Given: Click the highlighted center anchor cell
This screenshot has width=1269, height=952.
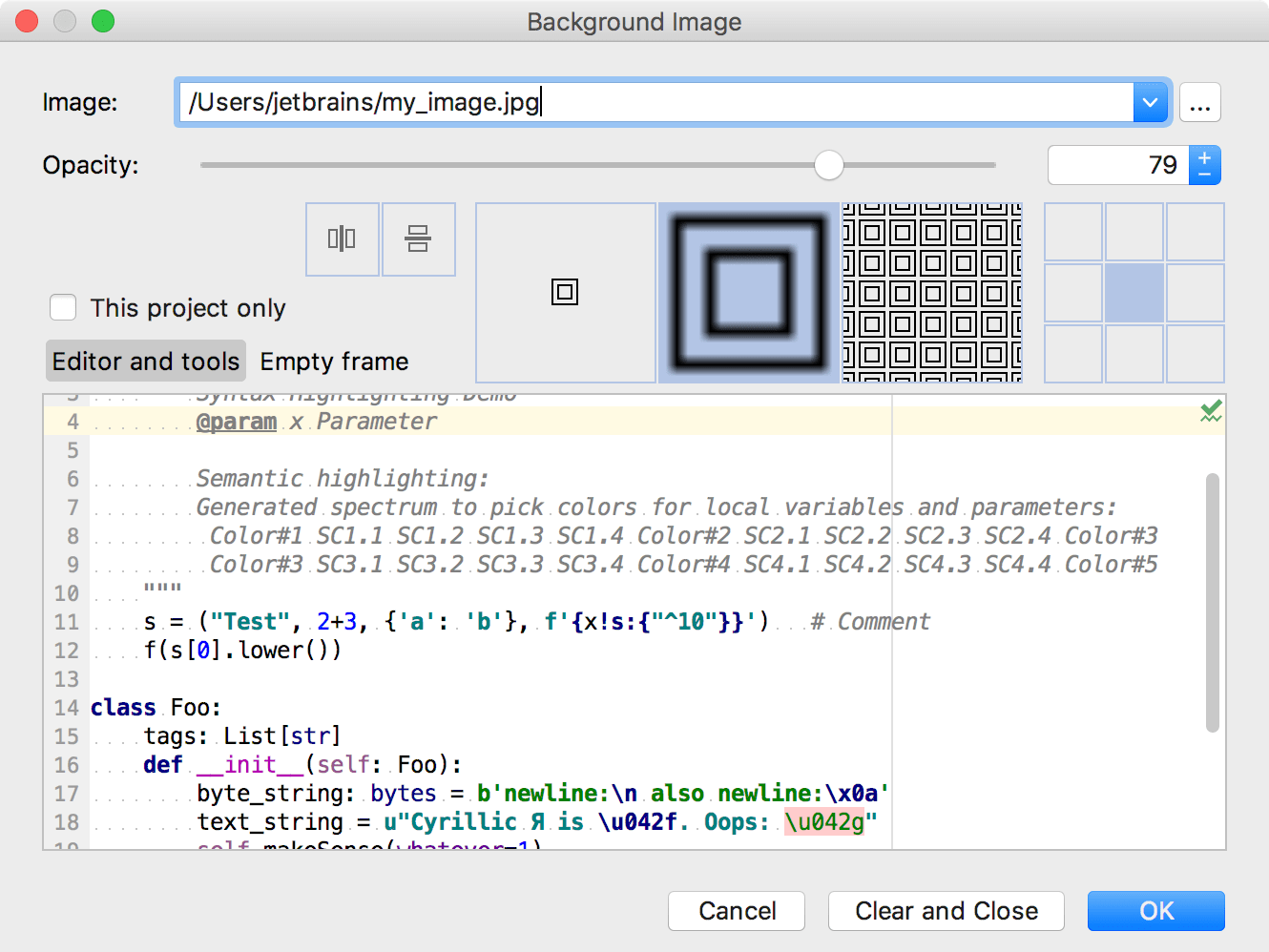Looking at the screenshot, I should (x=1134, y=293).
